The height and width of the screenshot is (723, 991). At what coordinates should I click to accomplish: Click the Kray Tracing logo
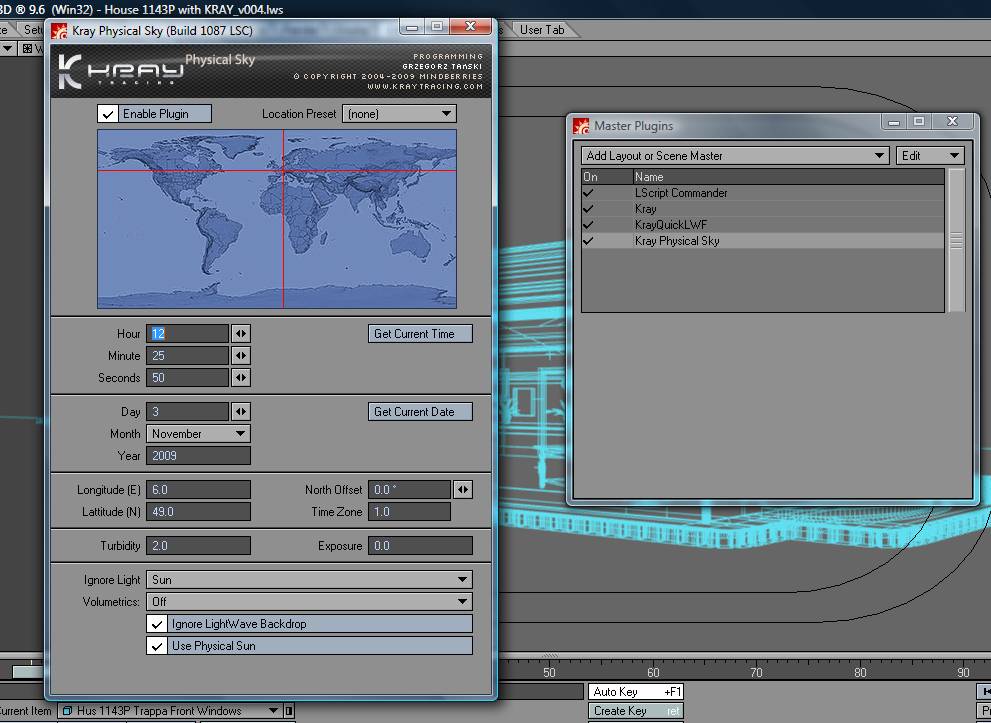tap(120, 72)
